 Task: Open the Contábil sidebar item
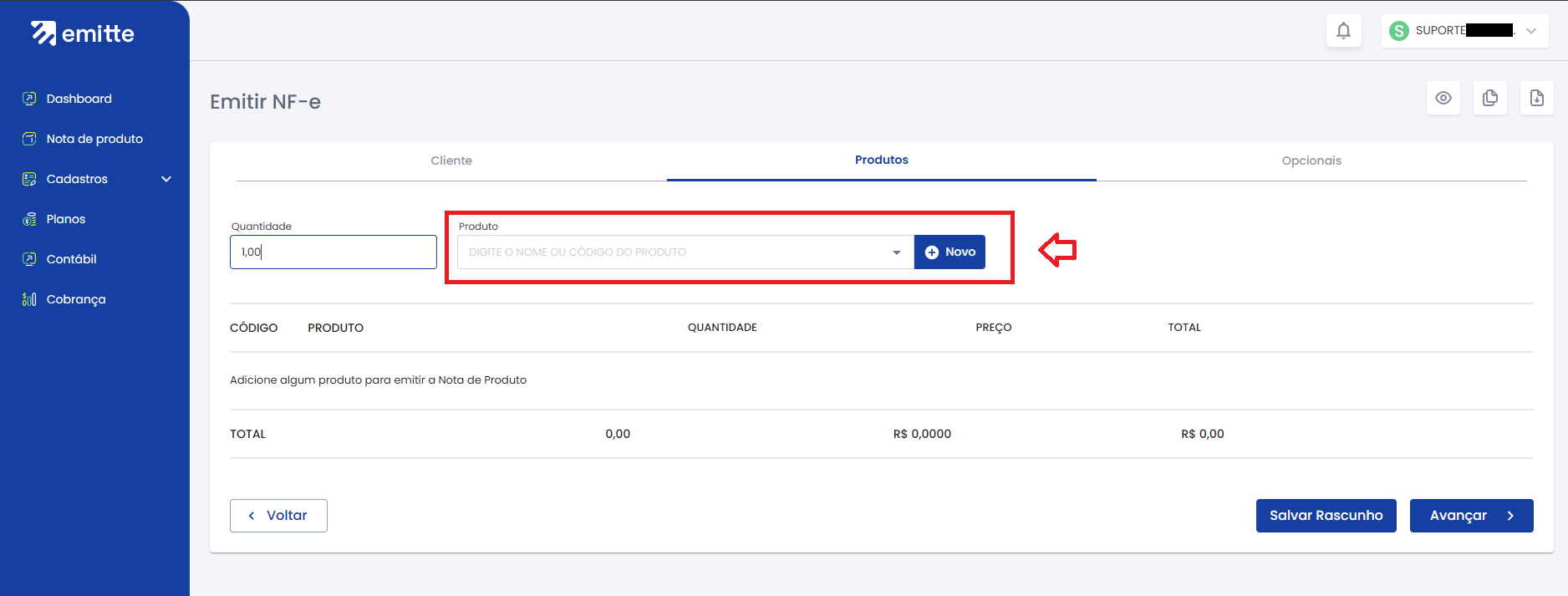click(71, 259)
